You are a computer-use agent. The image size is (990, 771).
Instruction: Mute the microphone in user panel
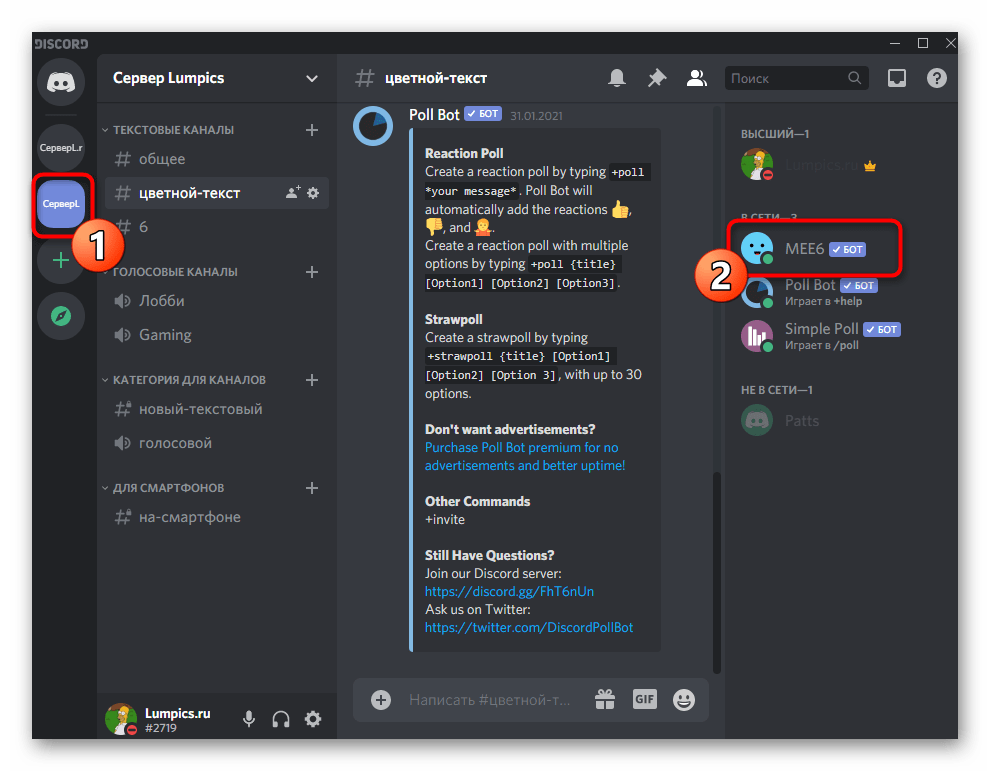click(x=248, y=719)
